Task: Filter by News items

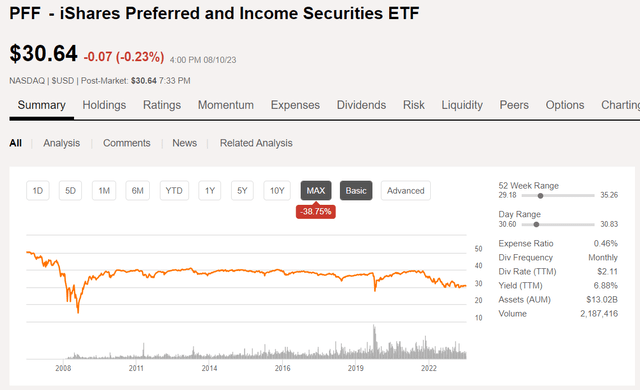Action: (x=184, y=143)
